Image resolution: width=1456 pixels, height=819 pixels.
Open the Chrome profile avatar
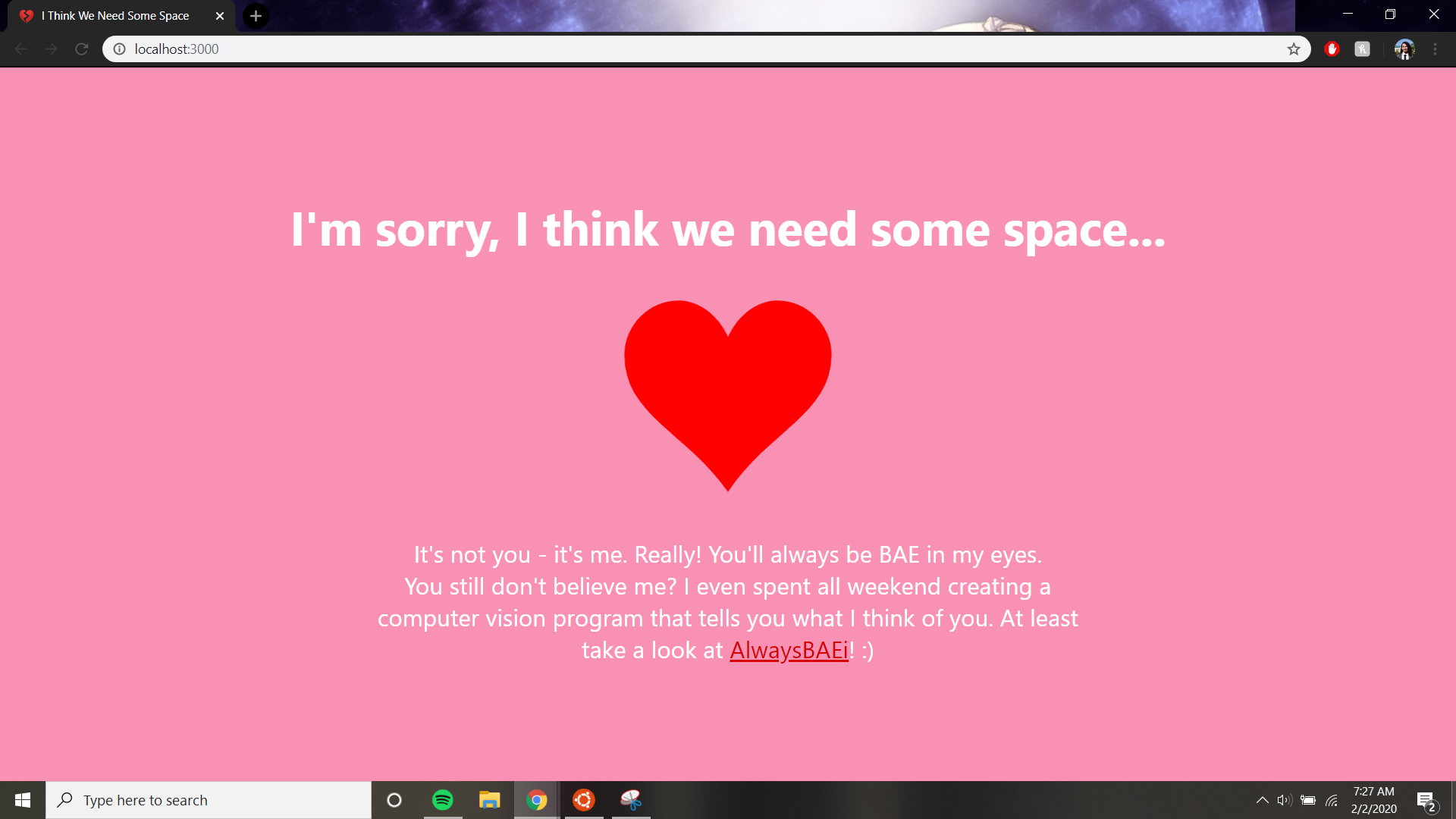click(1404, 49)
